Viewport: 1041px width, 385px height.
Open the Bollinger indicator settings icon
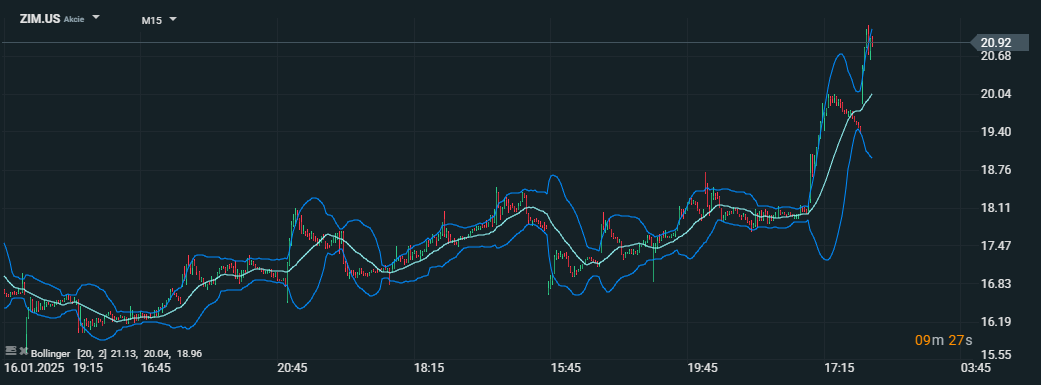coord(11,350)
